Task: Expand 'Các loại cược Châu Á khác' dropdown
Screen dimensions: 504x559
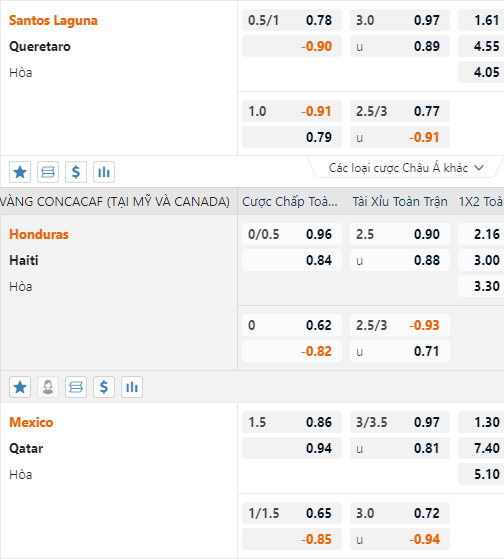Action: [x=406, y=168]
